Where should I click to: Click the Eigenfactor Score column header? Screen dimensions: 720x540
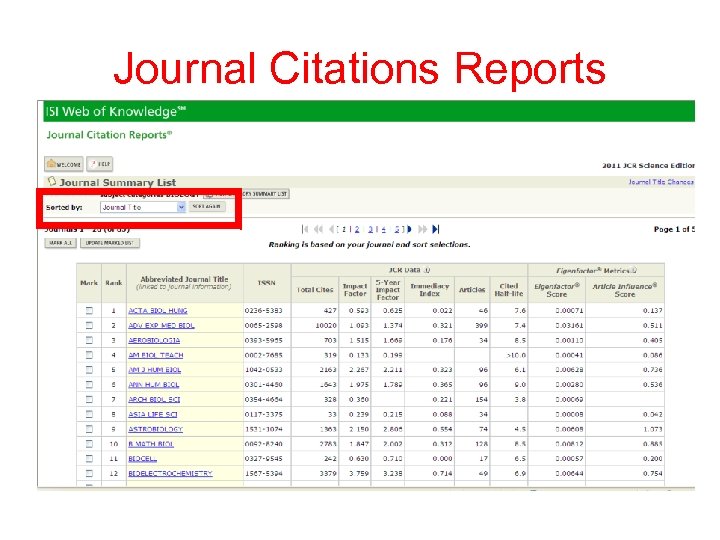coord(557,290)
